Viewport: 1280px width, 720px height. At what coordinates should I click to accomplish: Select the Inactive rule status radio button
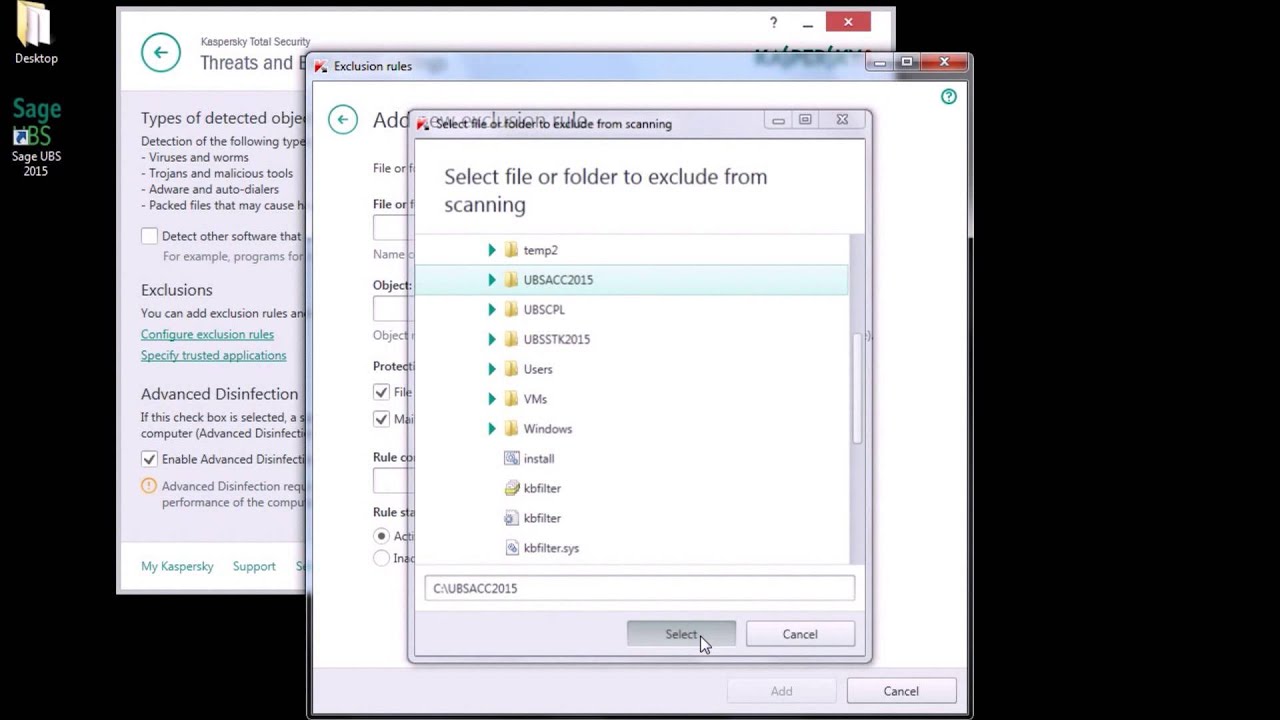pyautogui.click(x=381, y=558)
